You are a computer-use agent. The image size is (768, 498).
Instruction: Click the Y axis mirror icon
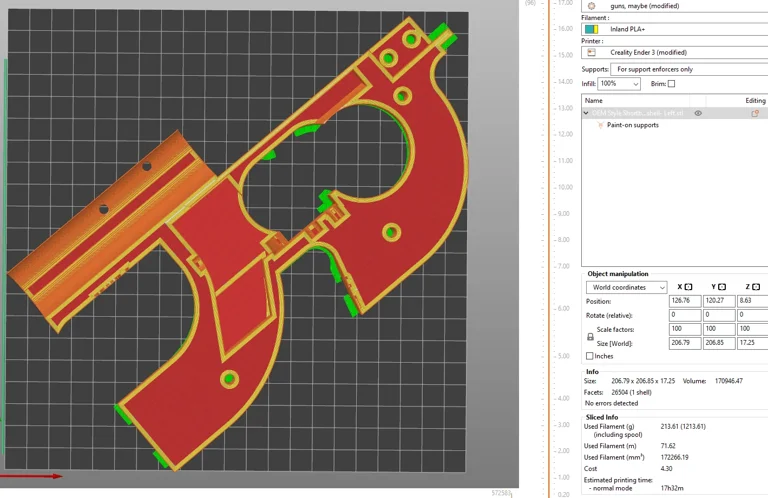(721, 287)
